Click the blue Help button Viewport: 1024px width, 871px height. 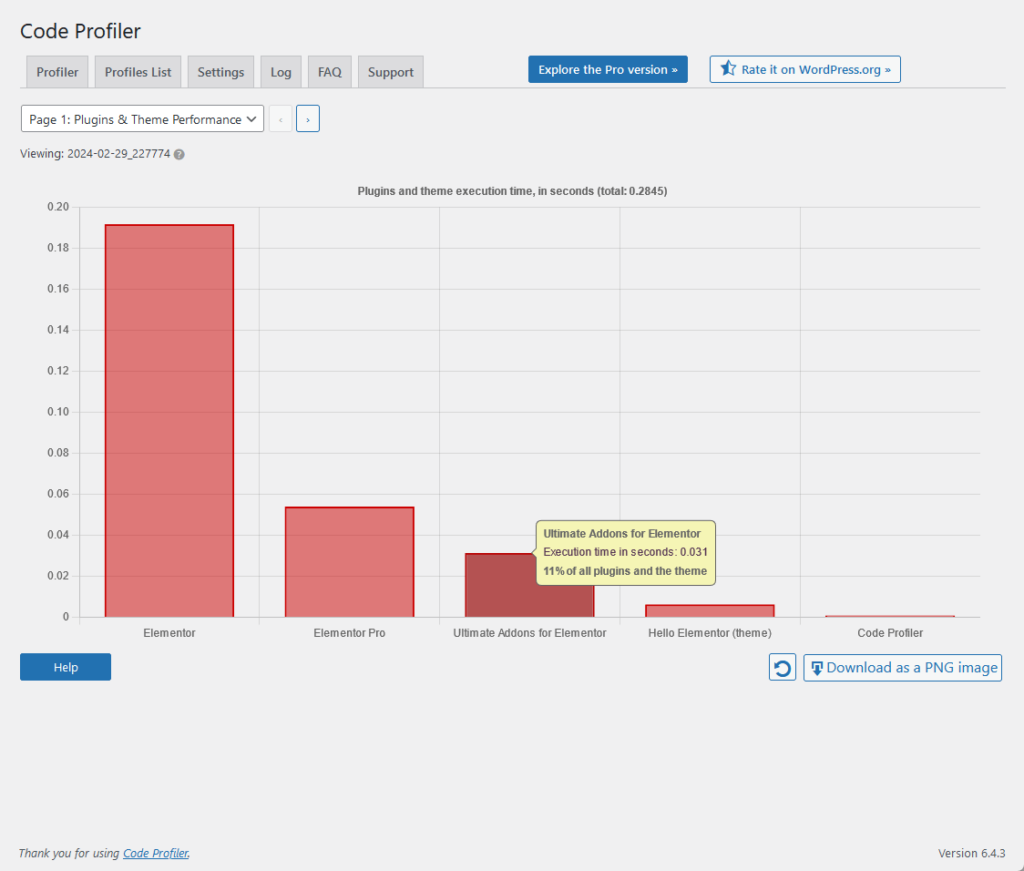65,667
